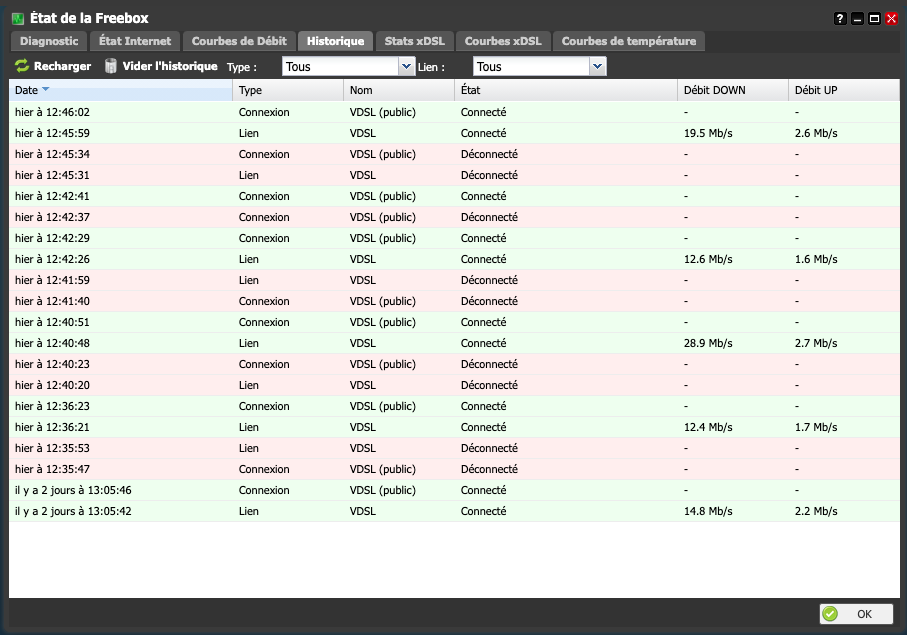Select the row hier à 12:42:37
This screenshot has height=635, width=907.
point(454,217)
